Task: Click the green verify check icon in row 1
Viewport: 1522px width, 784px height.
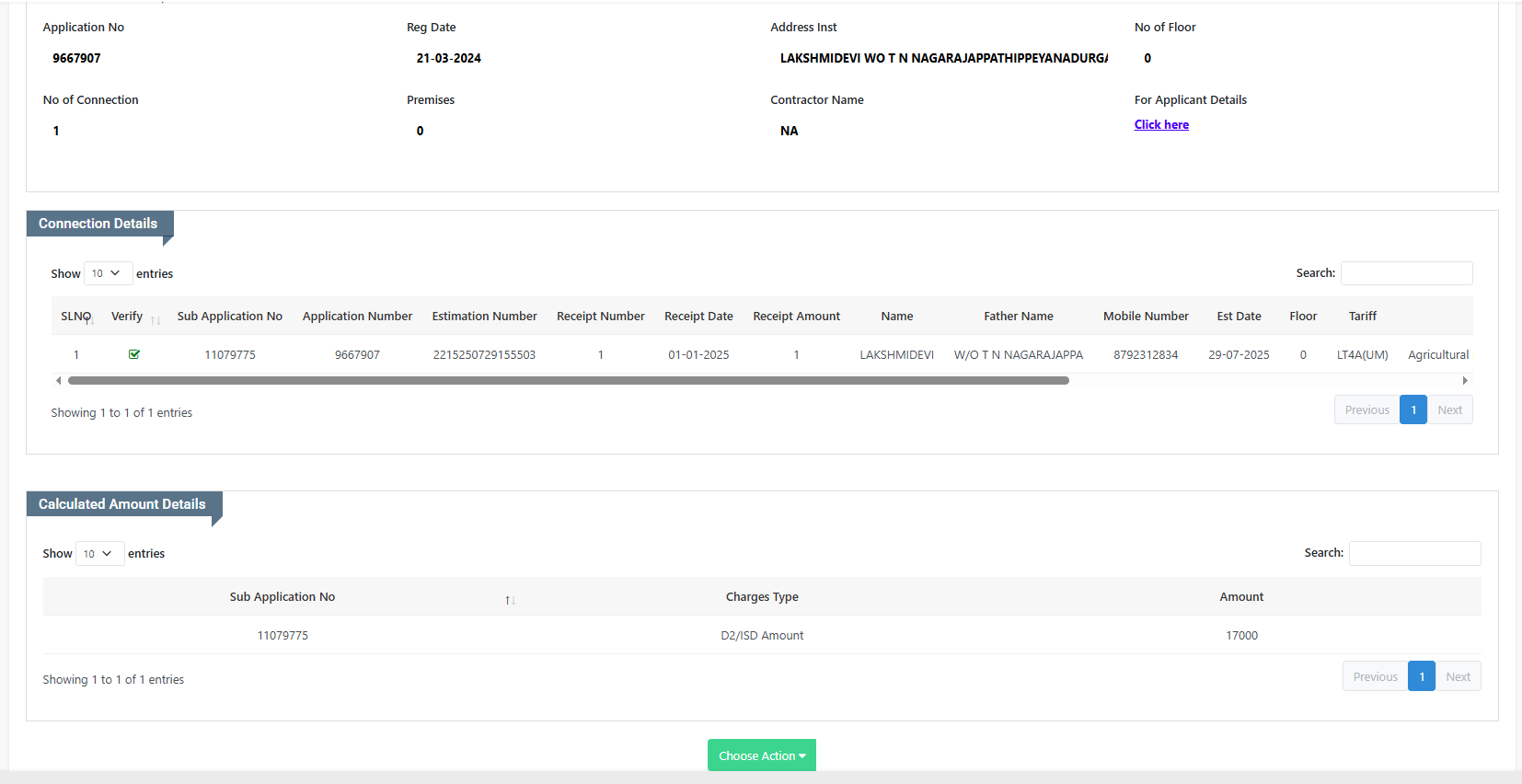Action: (x=134, y=354)
